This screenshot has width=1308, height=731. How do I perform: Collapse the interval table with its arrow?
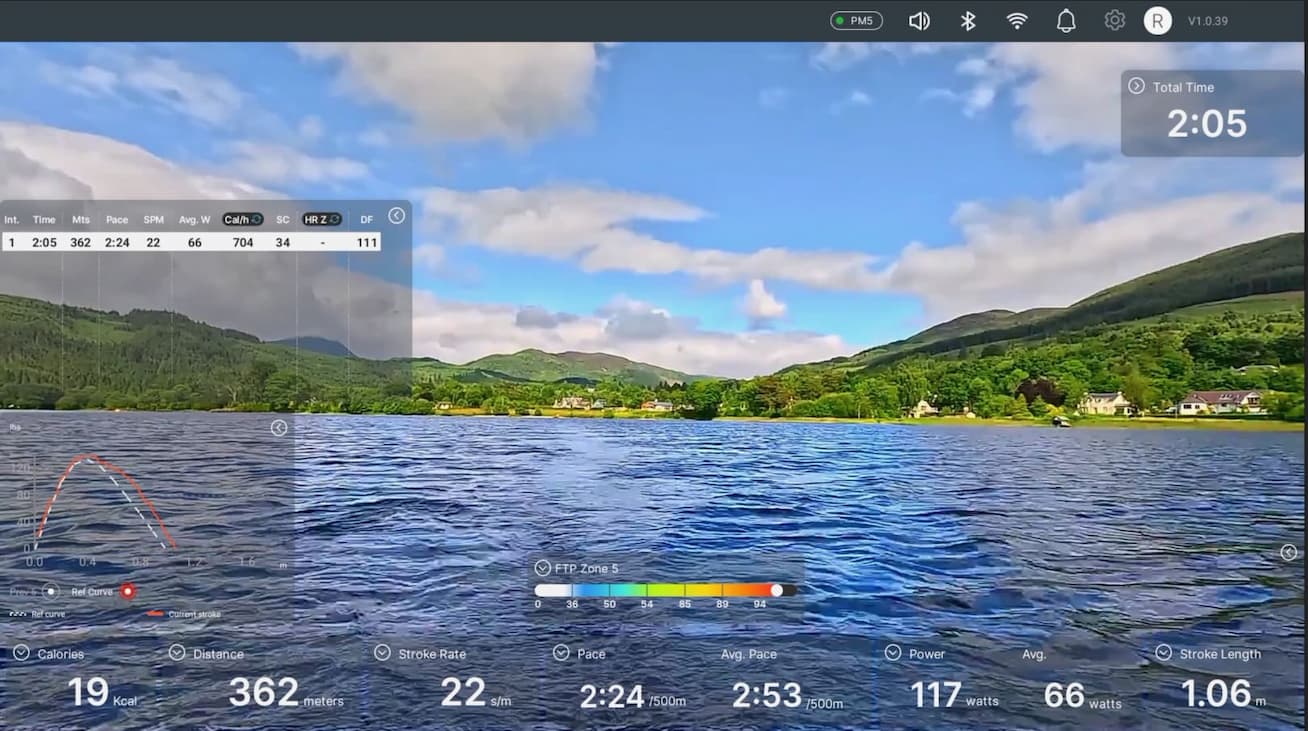coord(397,215)
